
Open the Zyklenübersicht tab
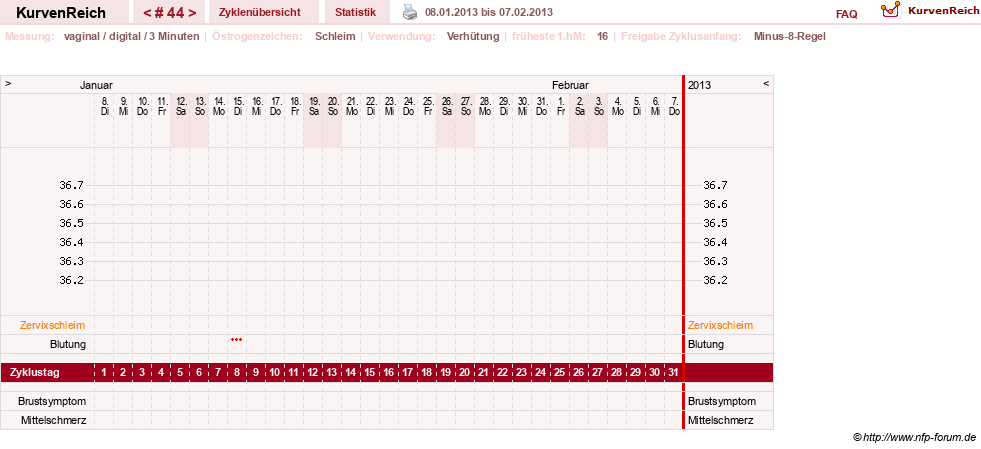pyautogui.click(x=260, y=12)
